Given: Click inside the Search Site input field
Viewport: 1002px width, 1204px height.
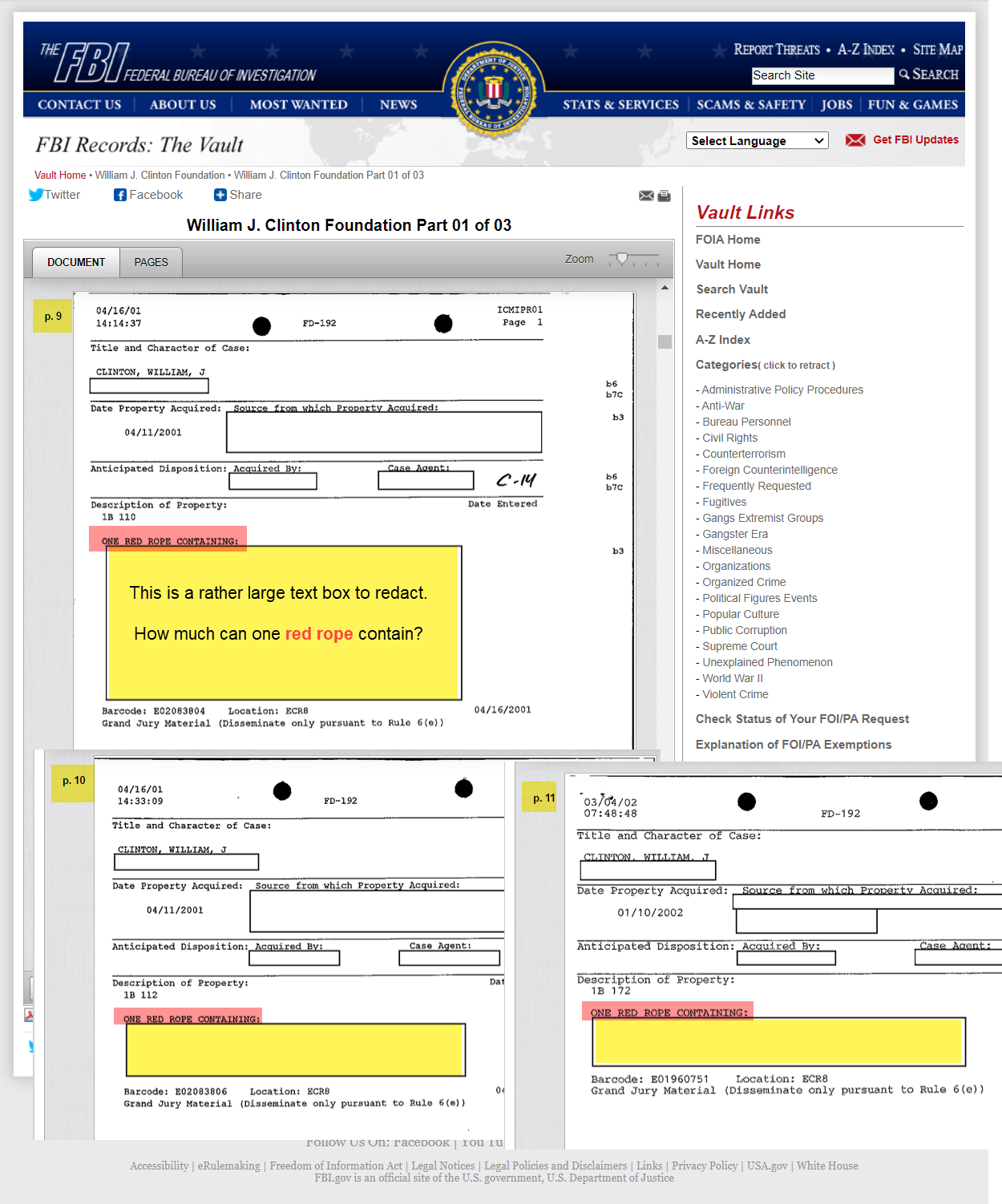Looking at the screenshot, I should point(822,75).
